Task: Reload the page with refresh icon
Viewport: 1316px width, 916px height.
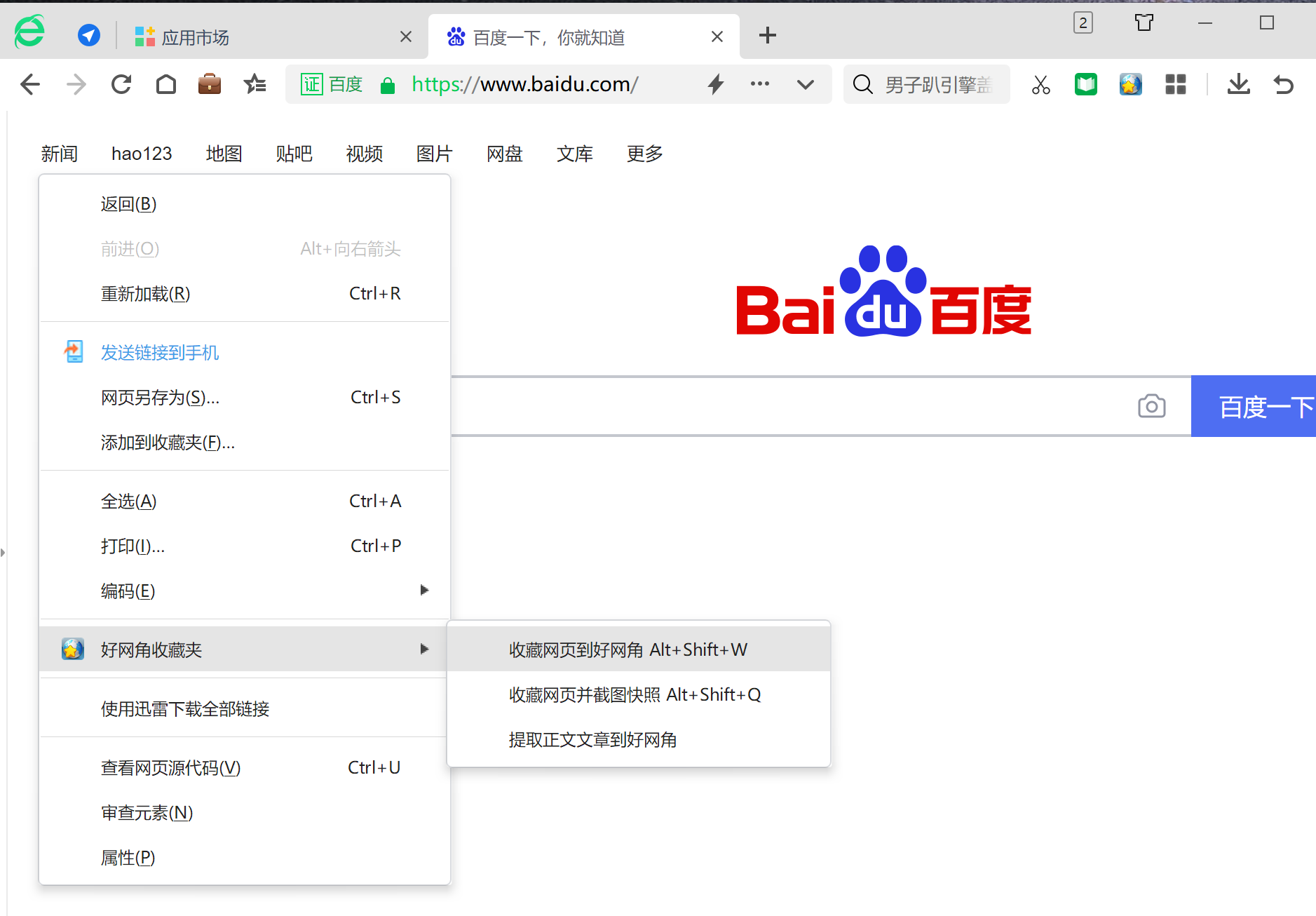Action: click(x=121, y=85)
